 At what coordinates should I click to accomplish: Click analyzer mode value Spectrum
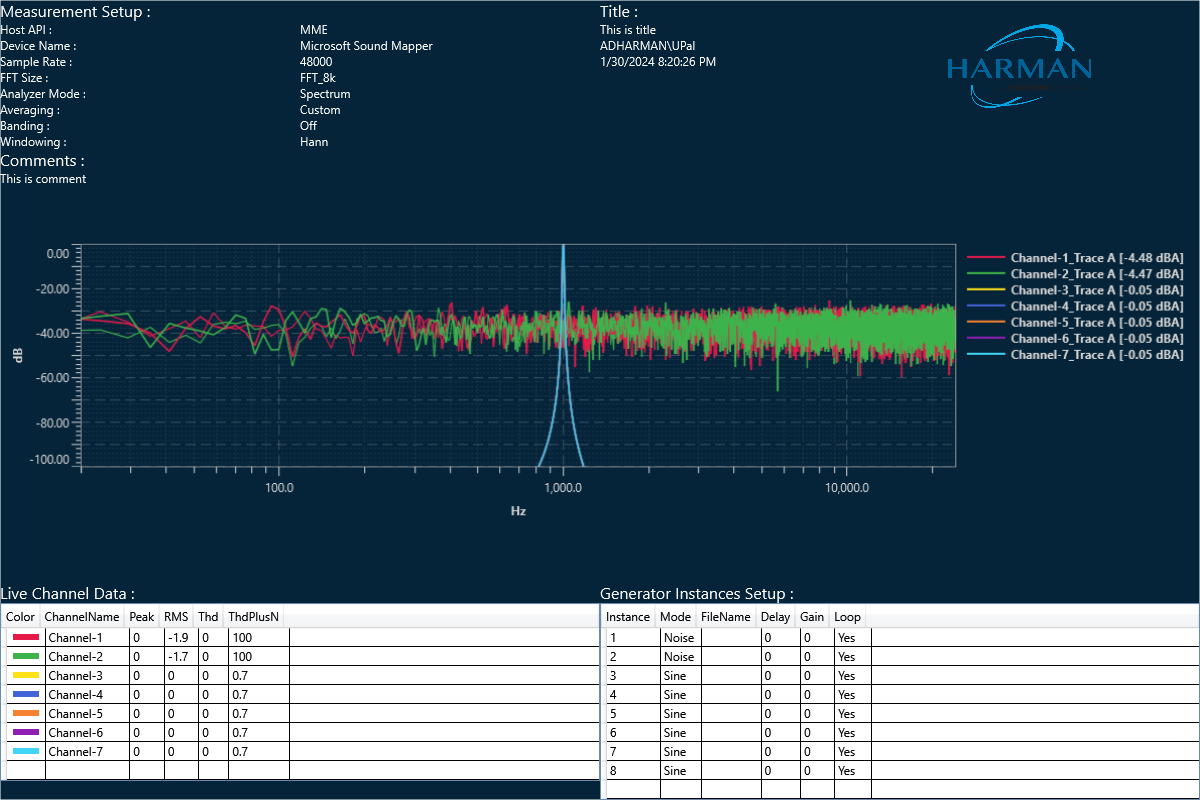[x=325, y=94]
